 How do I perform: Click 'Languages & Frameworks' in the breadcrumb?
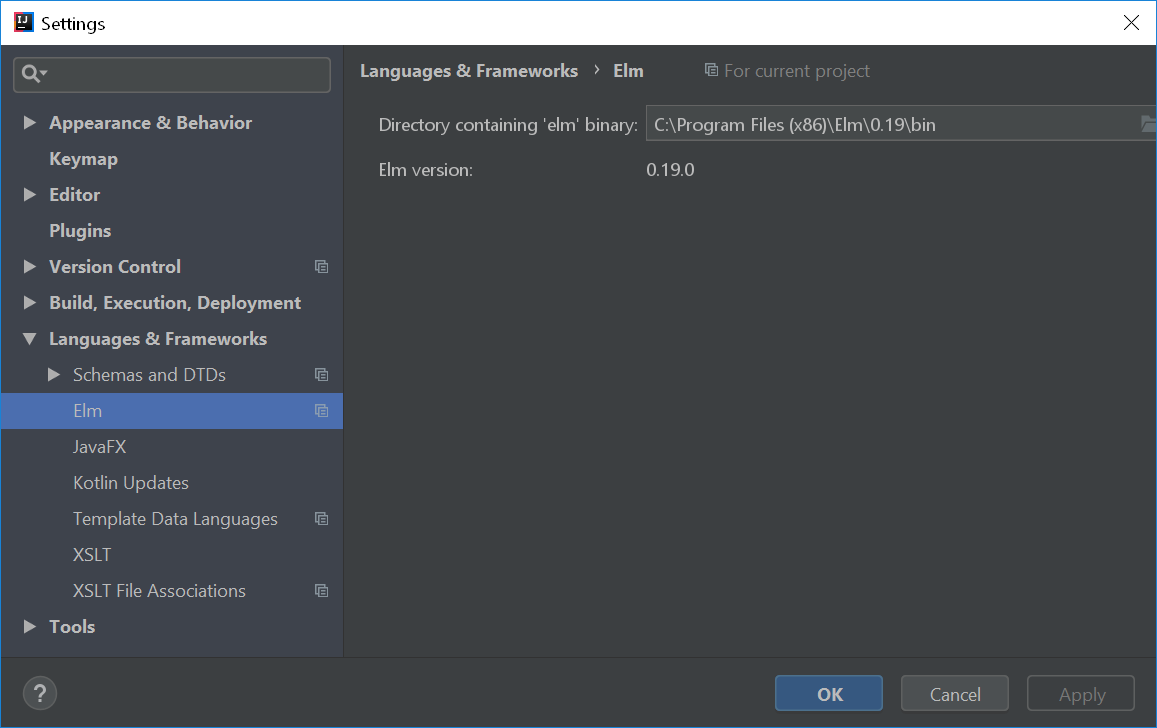[468, 70]
